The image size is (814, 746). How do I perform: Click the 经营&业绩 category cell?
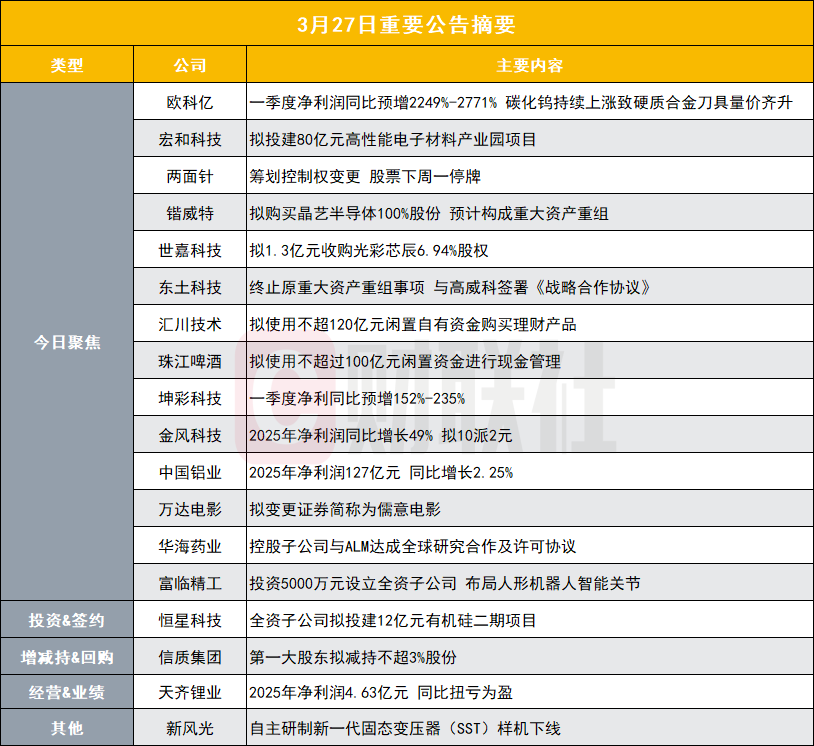point(67,692)
